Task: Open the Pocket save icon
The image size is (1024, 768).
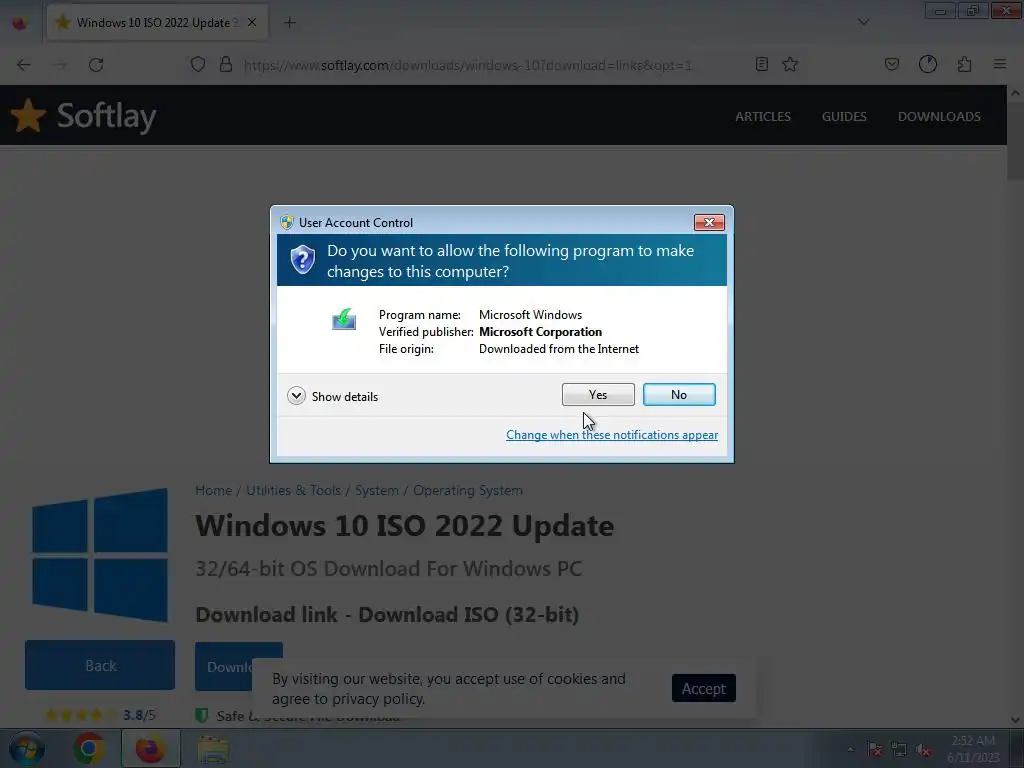Action: [x=891, y=64]
